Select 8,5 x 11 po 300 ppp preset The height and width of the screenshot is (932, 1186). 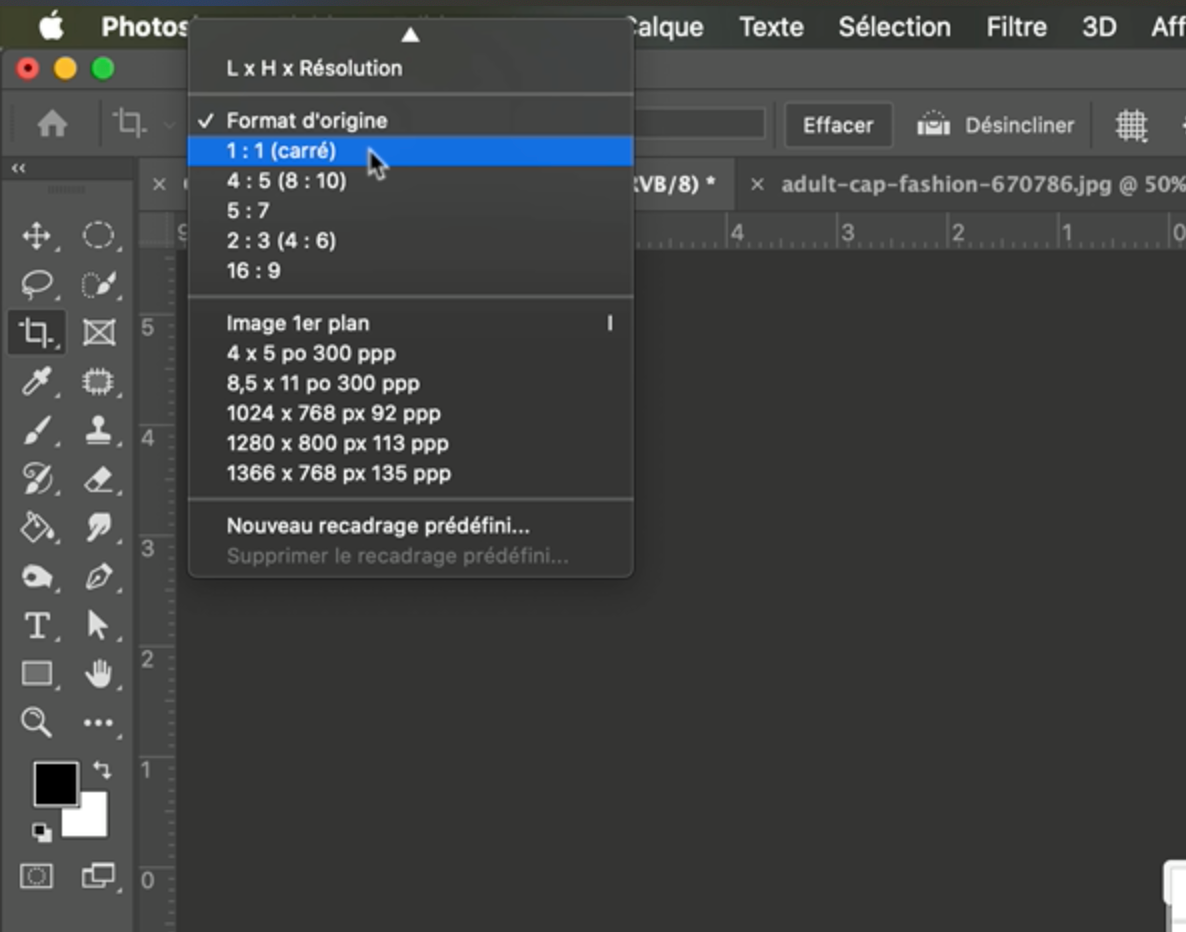[x=410, y=384]
